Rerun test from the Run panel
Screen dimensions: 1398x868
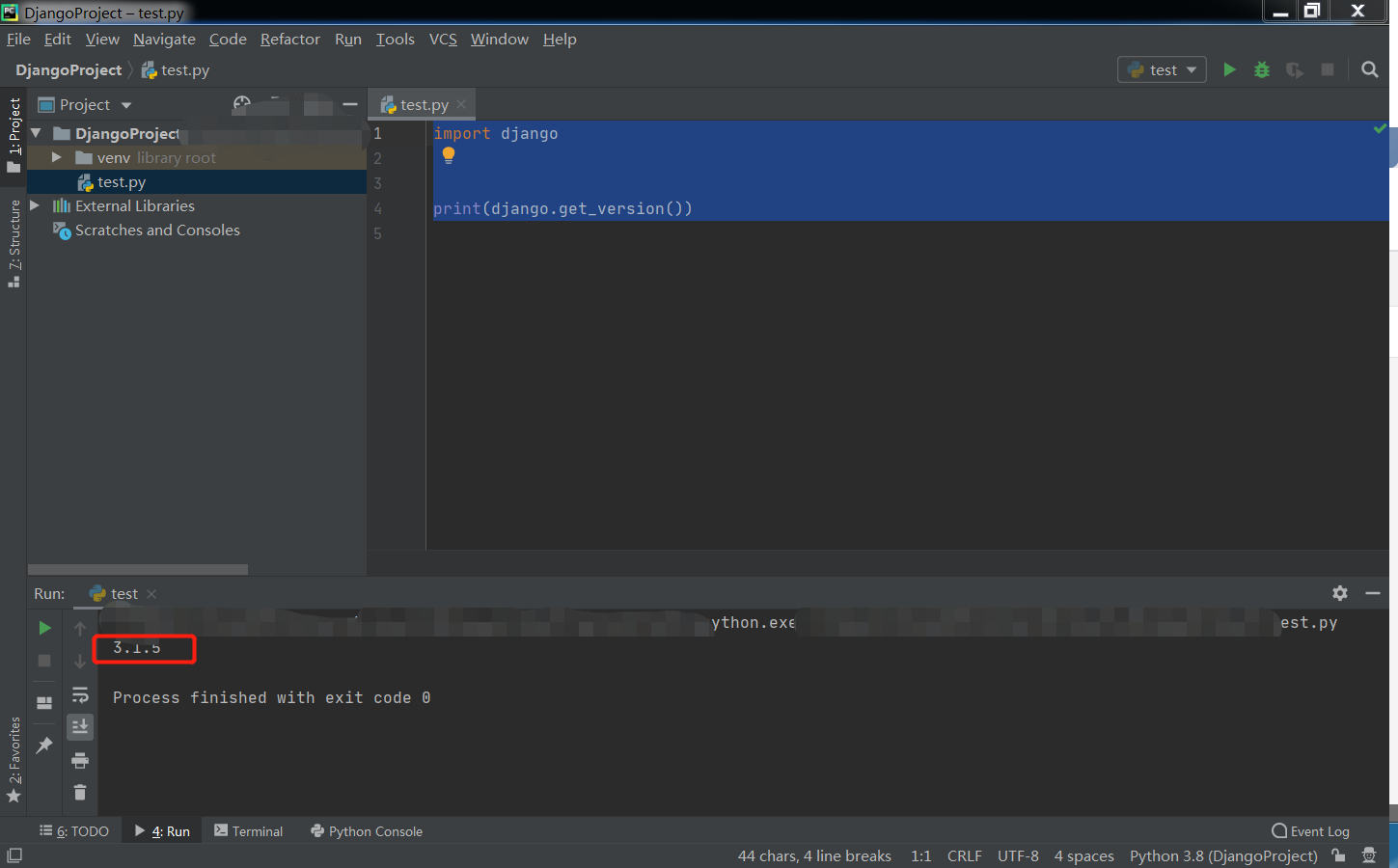pos(44,628)
